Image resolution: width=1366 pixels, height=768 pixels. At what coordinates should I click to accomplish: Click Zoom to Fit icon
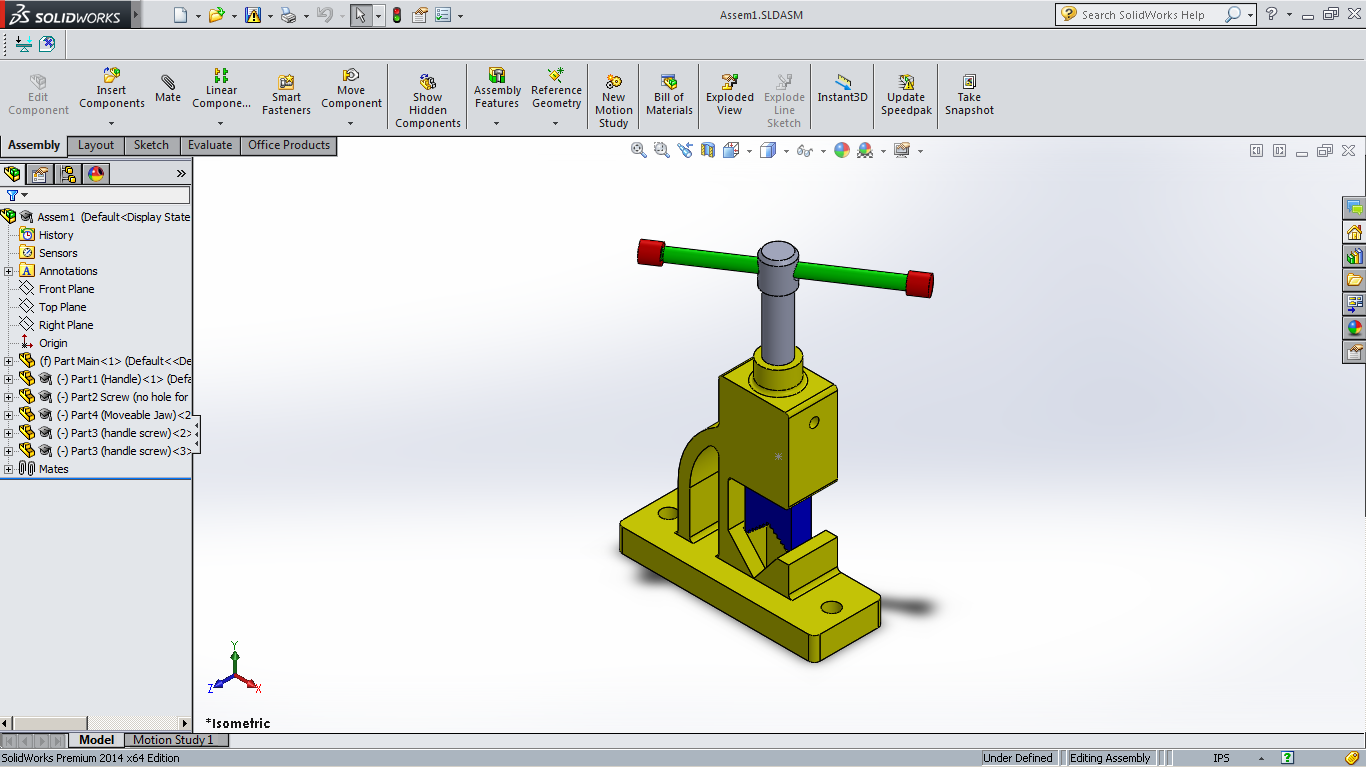pyautogui.click(x=639, y=150)
